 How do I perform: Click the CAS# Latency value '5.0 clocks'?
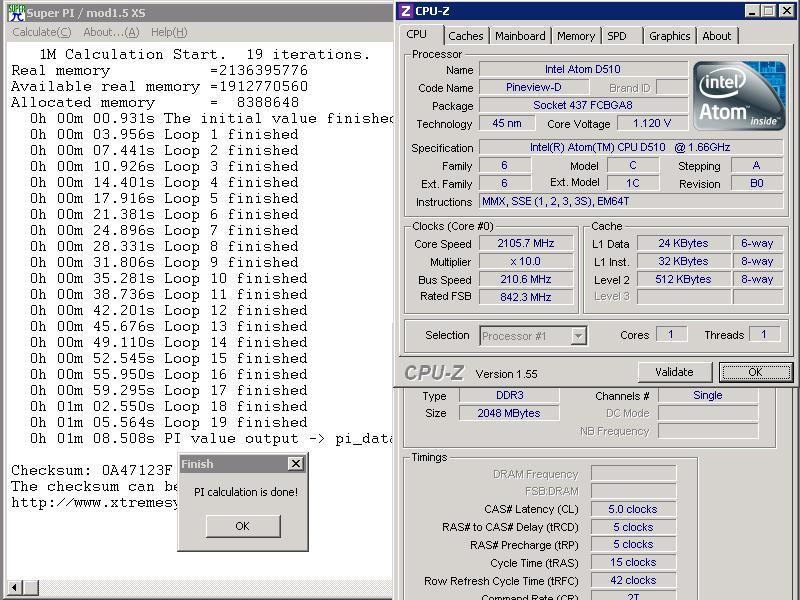click(633, 509)
